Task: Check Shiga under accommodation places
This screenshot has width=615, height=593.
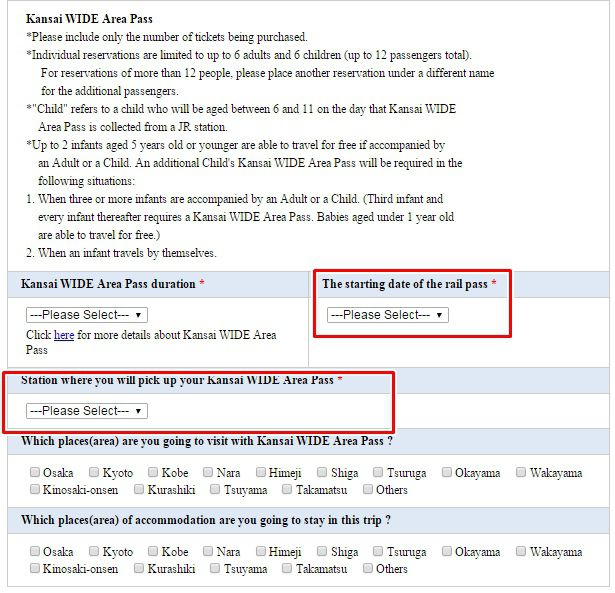Action: (322, 551)
